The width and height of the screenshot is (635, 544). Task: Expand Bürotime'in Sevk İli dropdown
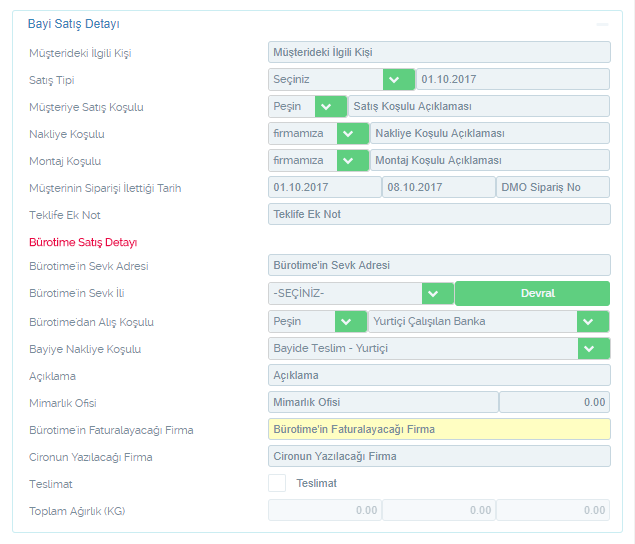pyautogui.click(x=437, y=294)
